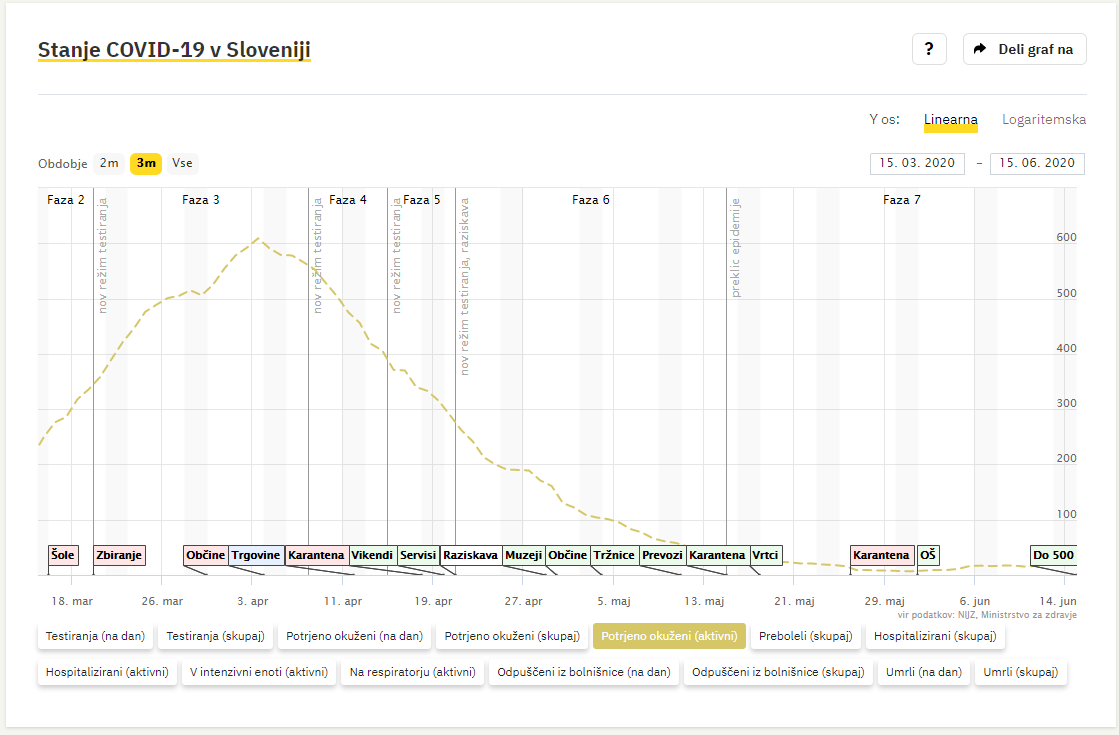The image size is (1119, 735).
Task: Edit start date 15. 03. 2020
Action: 917,163
